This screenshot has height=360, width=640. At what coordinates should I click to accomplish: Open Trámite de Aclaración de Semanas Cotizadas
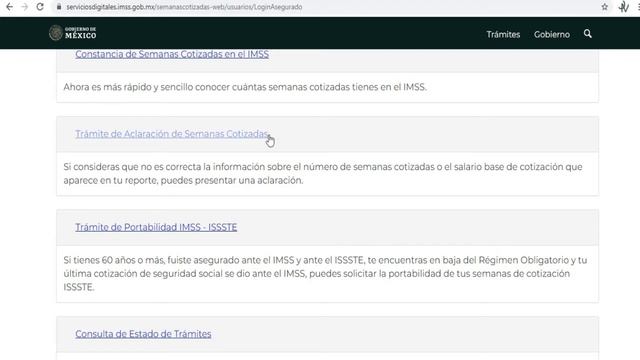[x=172, y=134]
